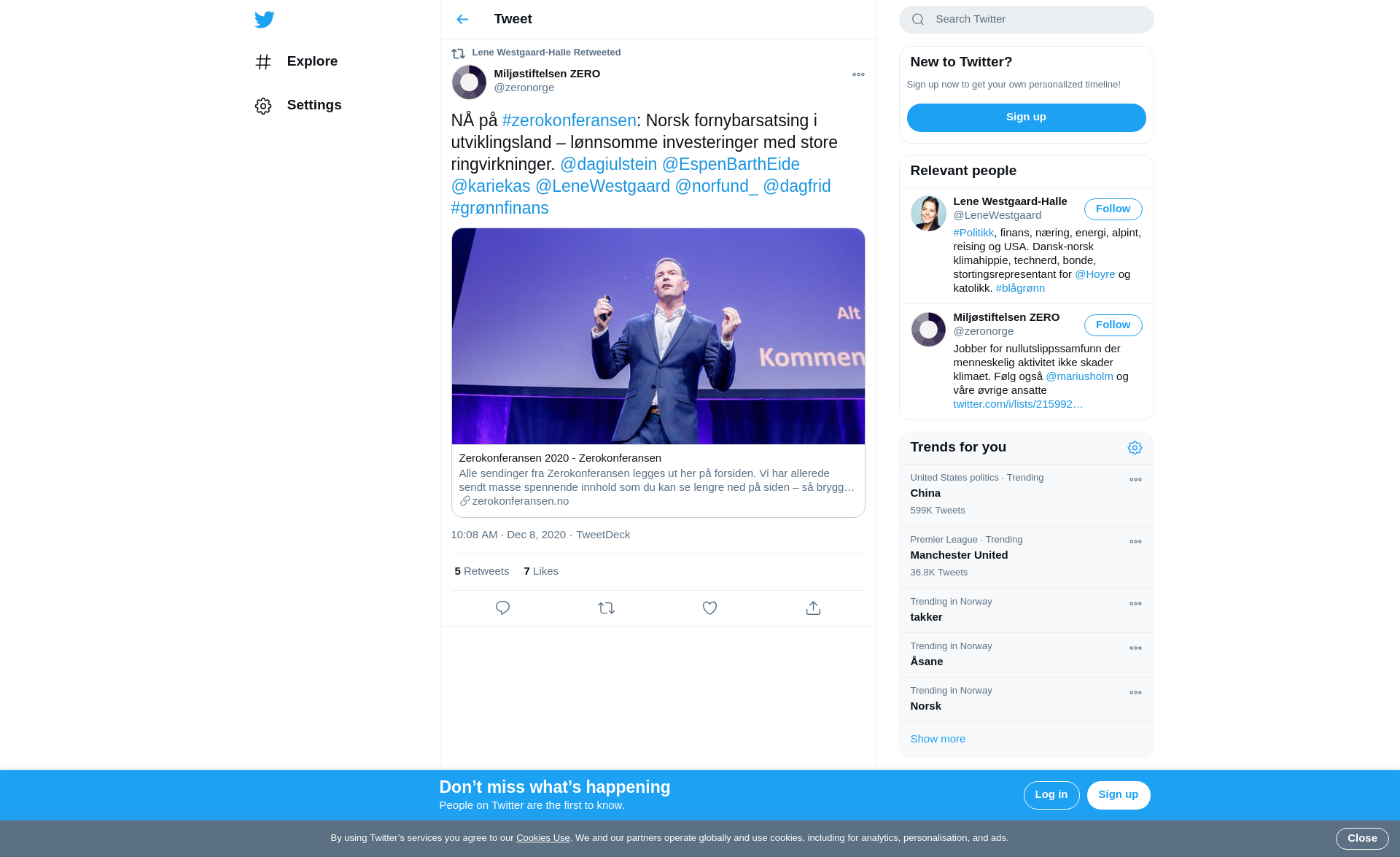Go back using the arrow icon
The width and height of the screenshot is (1400, 857).
click(x=462, y=20)
